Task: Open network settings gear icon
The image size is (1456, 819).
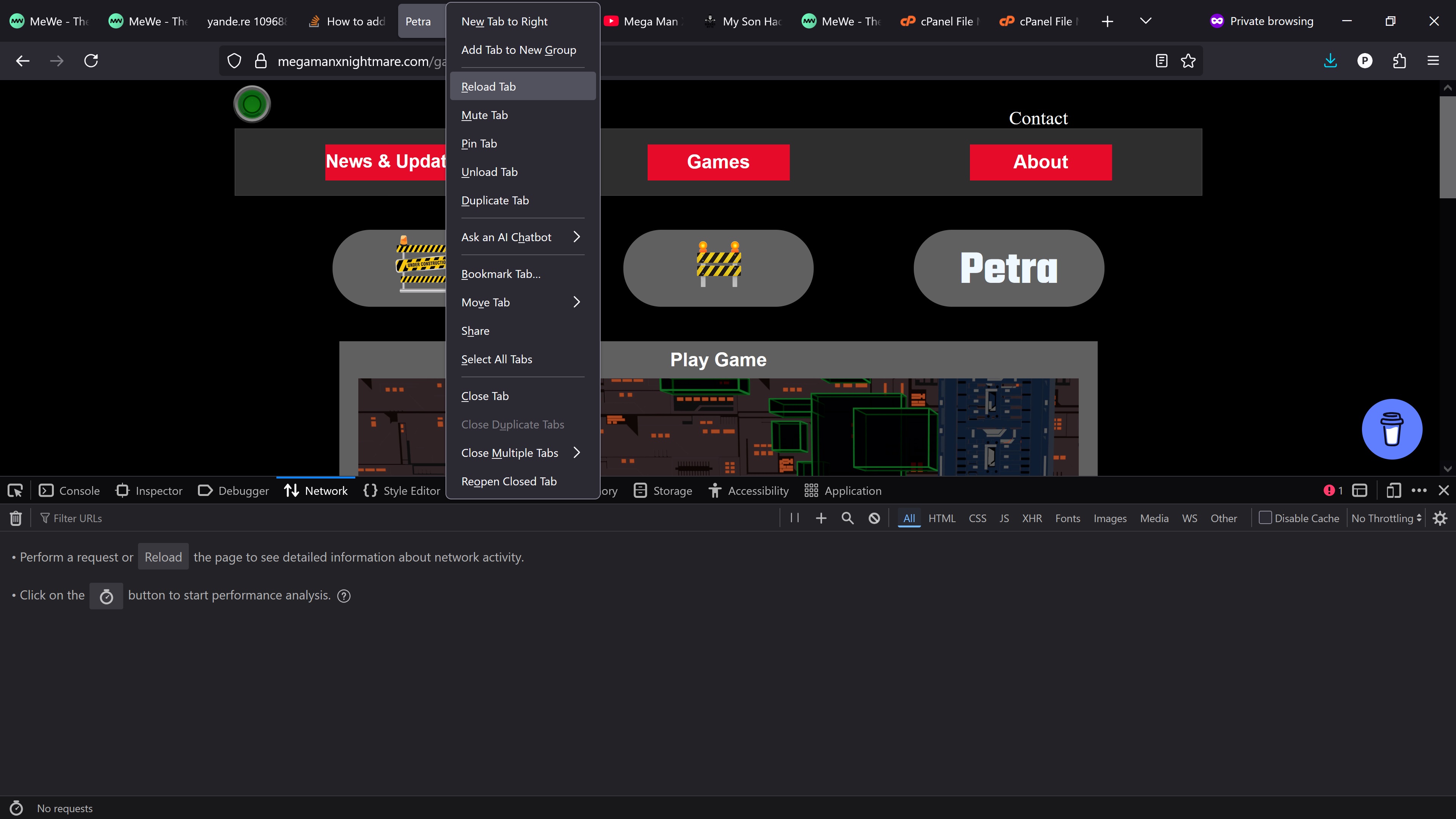Action: pyautogui.click(x=1440, y=518)
